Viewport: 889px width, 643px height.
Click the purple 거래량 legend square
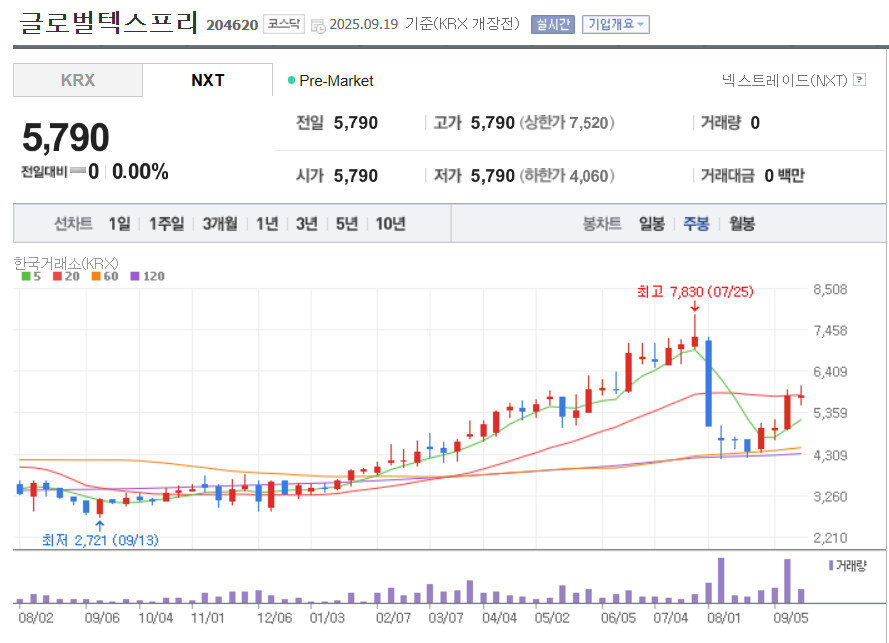click(x=830, y=565)
